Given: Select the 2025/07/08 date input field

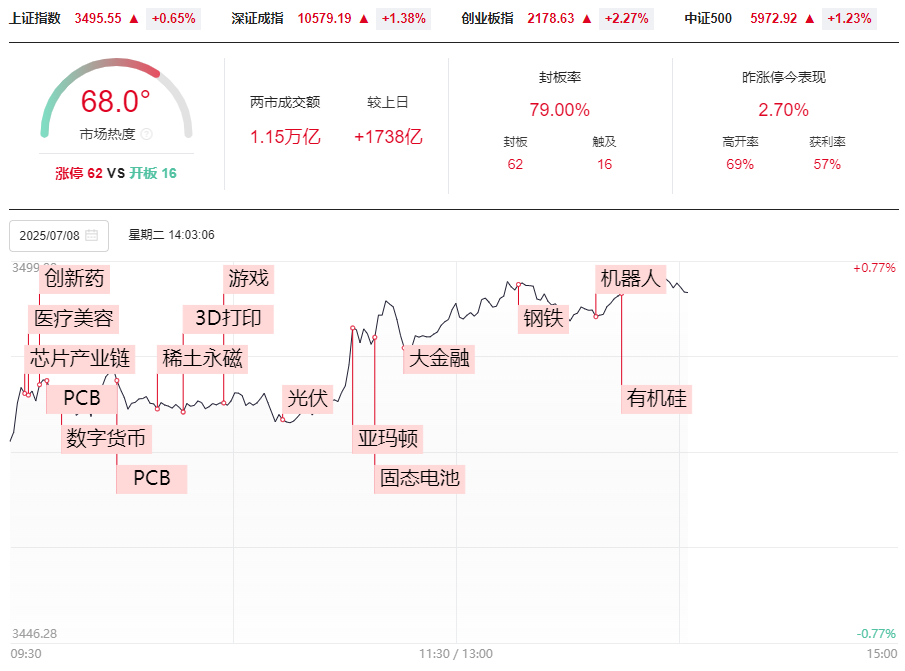Looking at the screenshot, I should point(59,236).
